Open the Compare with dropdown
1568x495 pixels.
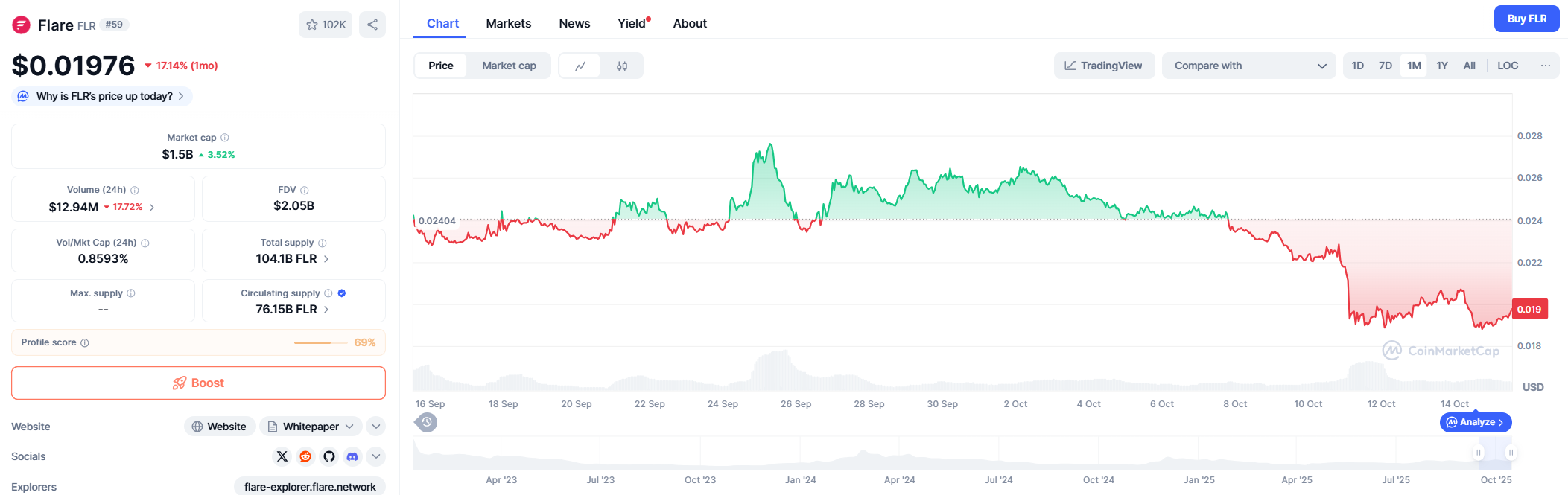1250,66
